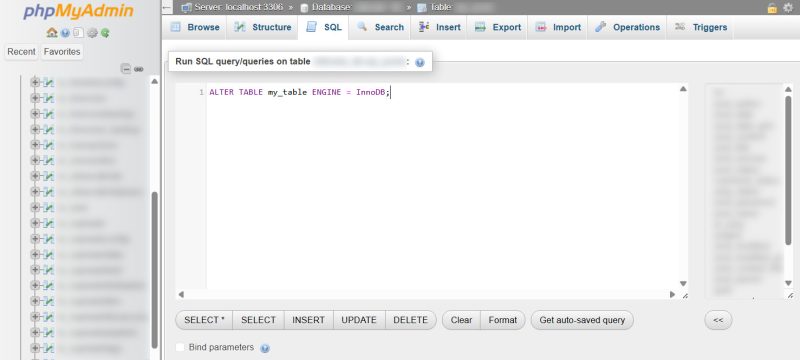
Task: Click the columns list scrollbar thumb
Action: [788, 170]
